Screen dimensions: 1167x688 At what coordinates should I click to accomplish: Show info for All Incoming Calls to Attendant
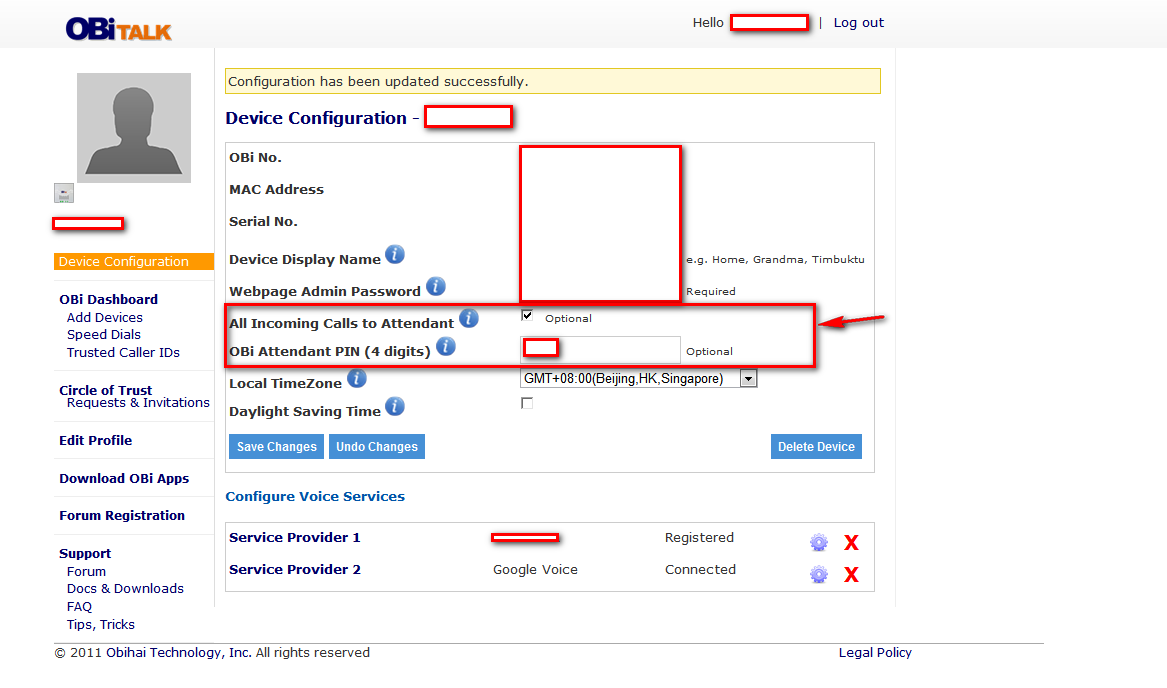468,319
